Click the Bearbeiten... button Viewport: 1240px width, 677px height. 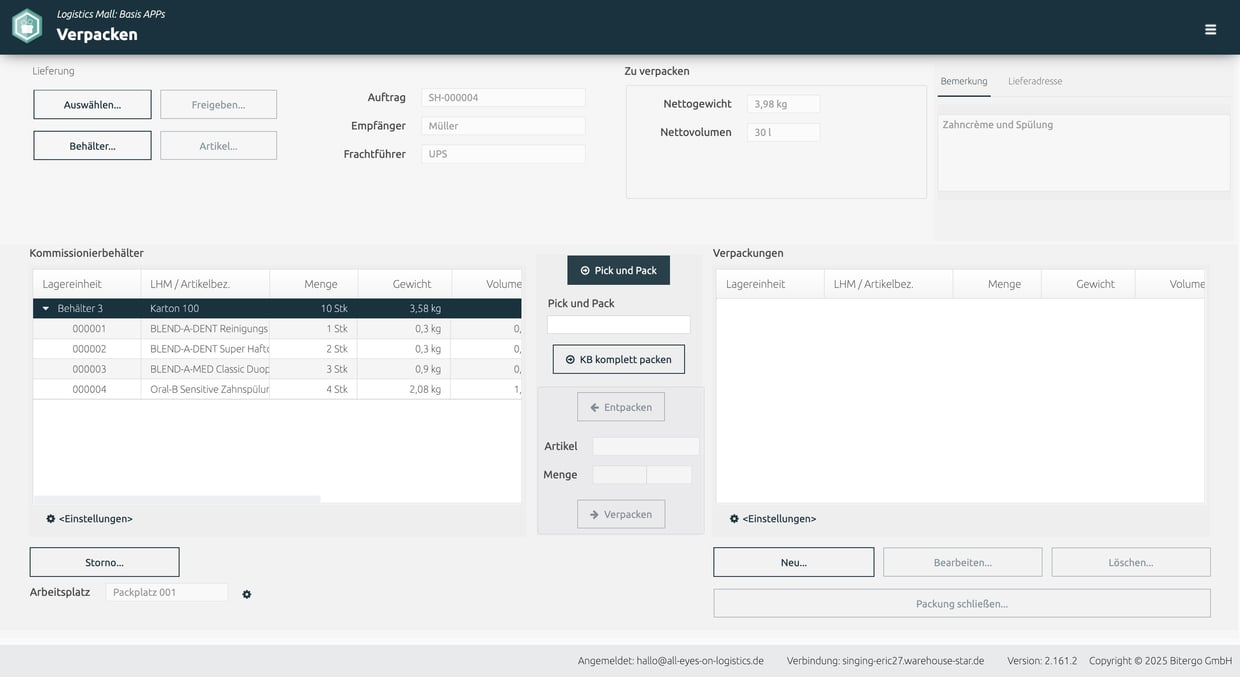tap(962, 562)
